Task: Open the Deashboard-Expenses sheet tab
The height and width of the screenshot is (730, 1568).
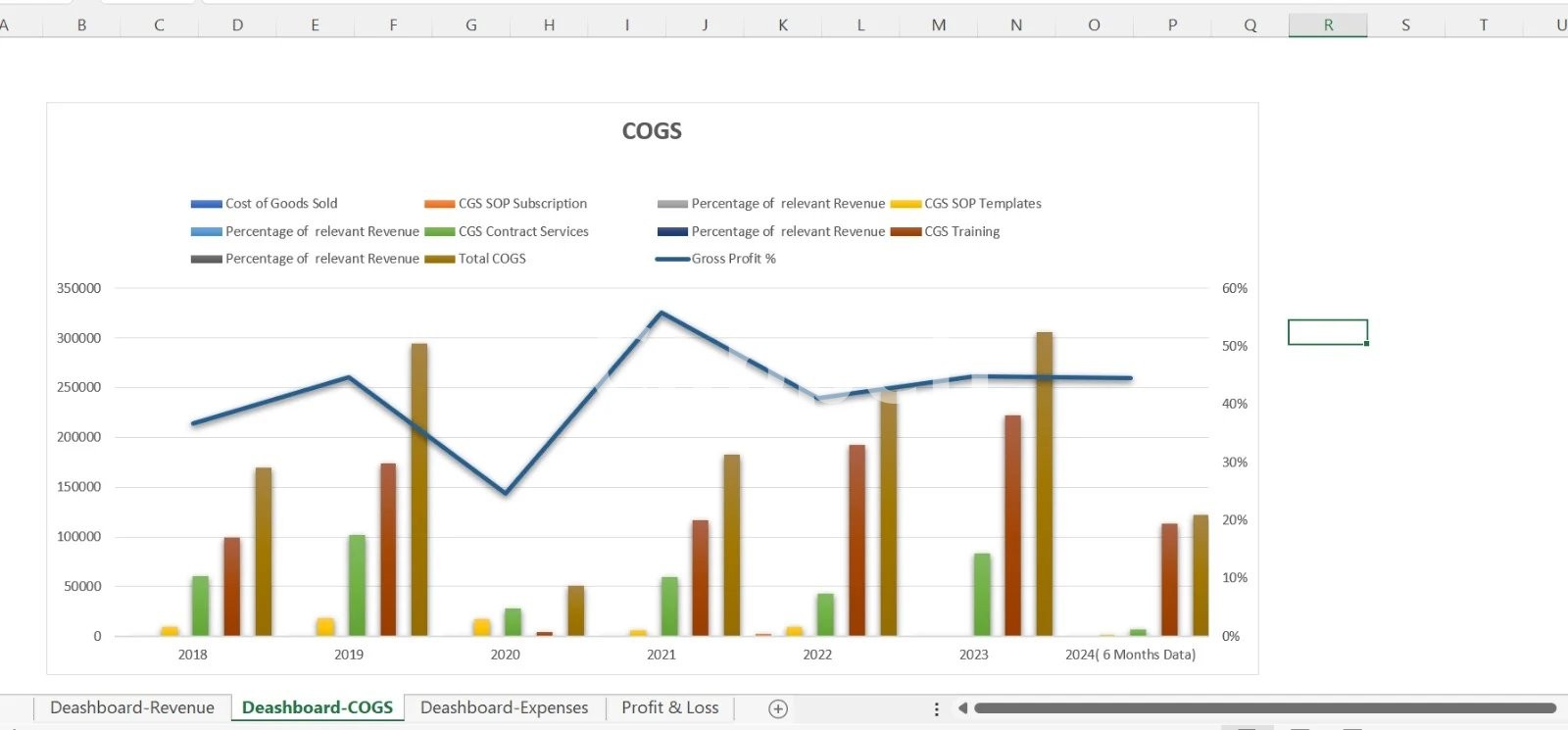Action: coord(504,707)
